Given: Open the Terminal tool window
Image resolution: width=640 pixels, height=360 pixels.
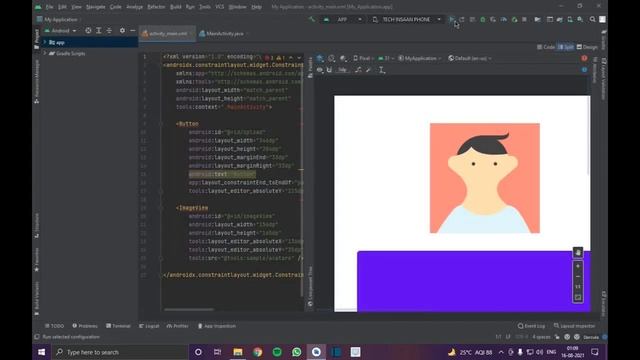Looking at the screenshot, I should click(x=118, y=326).
